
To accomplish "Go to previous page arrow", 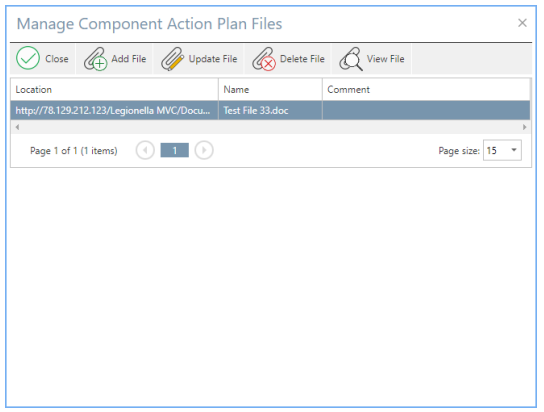I will 145,151.
